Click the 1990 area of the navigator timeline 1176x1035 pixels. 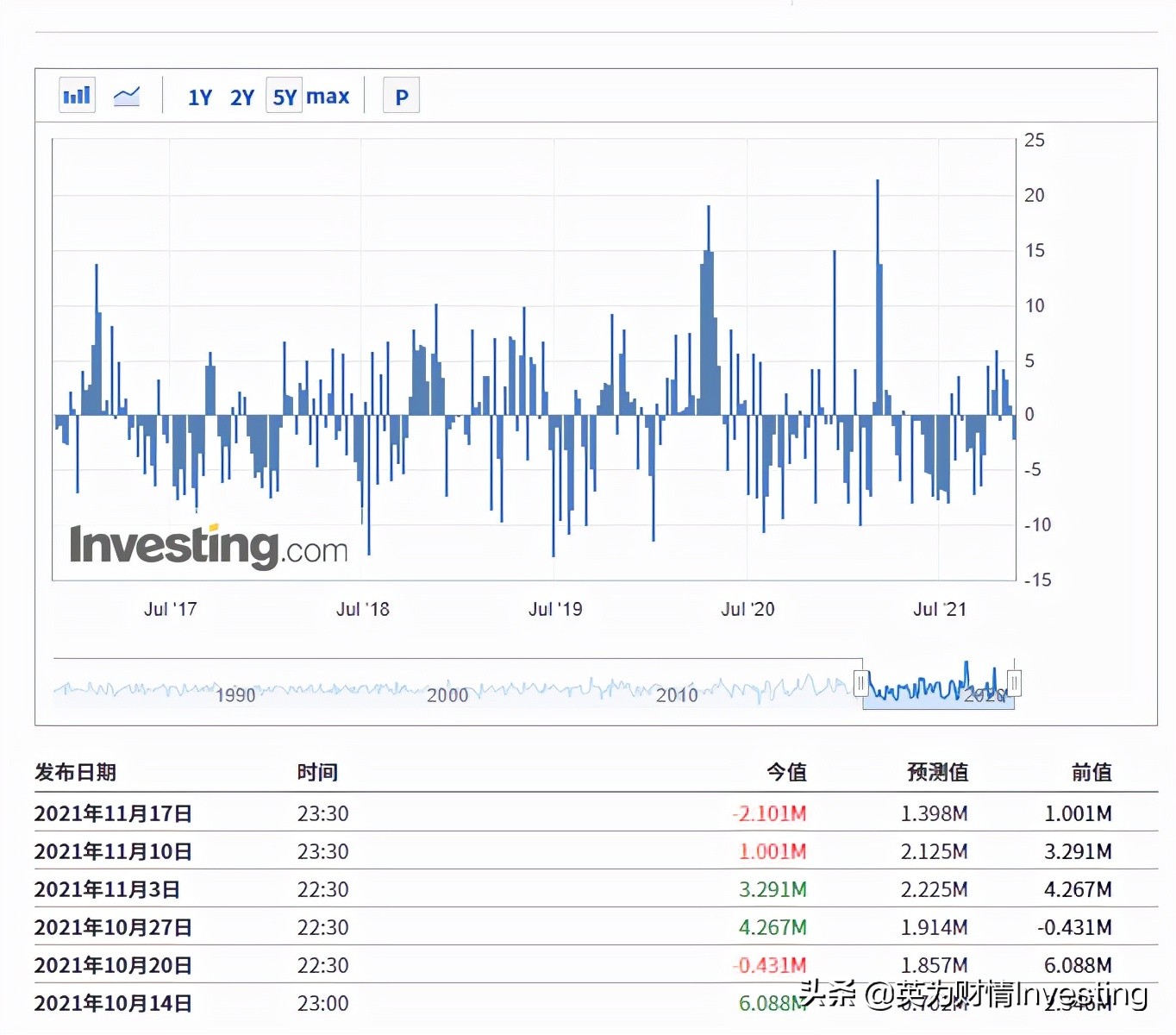(235, 694)
